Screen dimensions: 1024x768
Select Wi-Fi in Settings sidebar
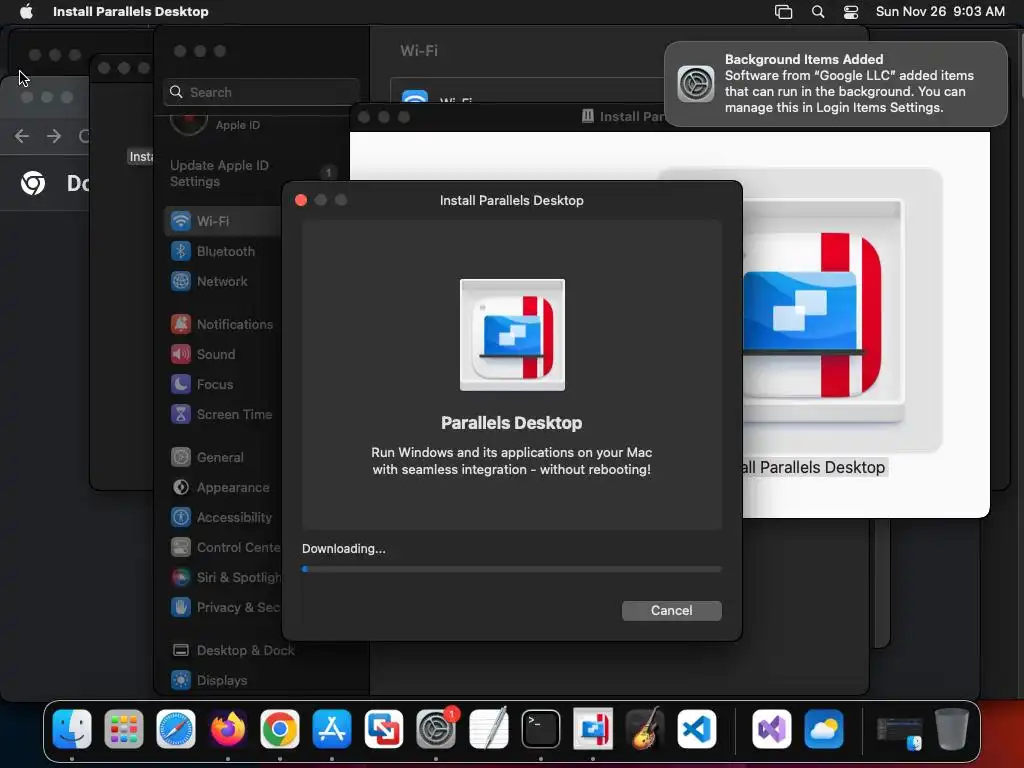click(223, 221)
